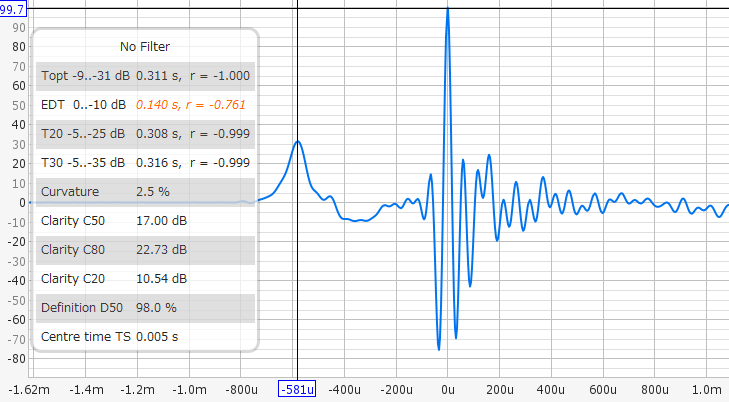Click the 99.7 cursor value box
This screenshot has height=402, width=729.
click(x=13, y=8)
